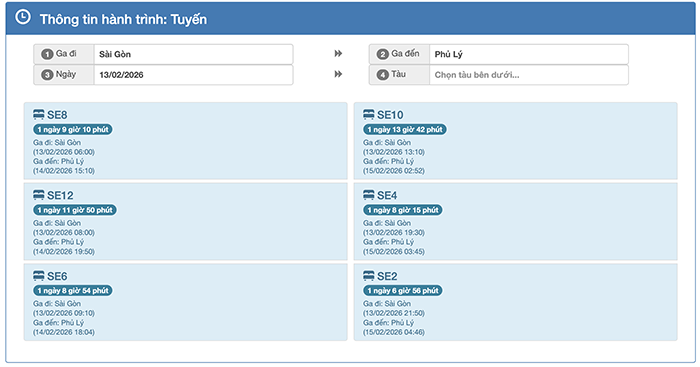Click the double arrow beside the date field
This screenshot has height=367, width=700.
(x=338, y=74)
